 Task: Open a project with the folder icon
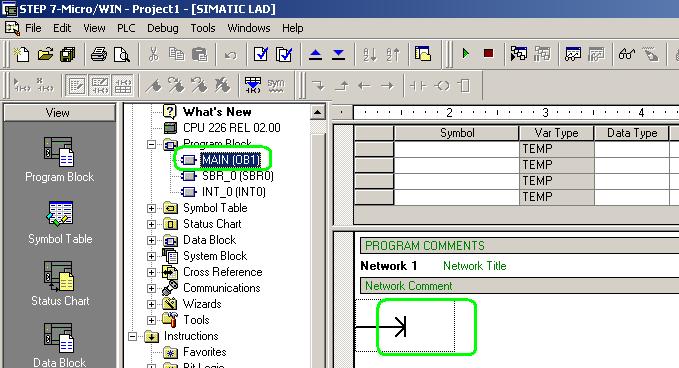[45, 54]
